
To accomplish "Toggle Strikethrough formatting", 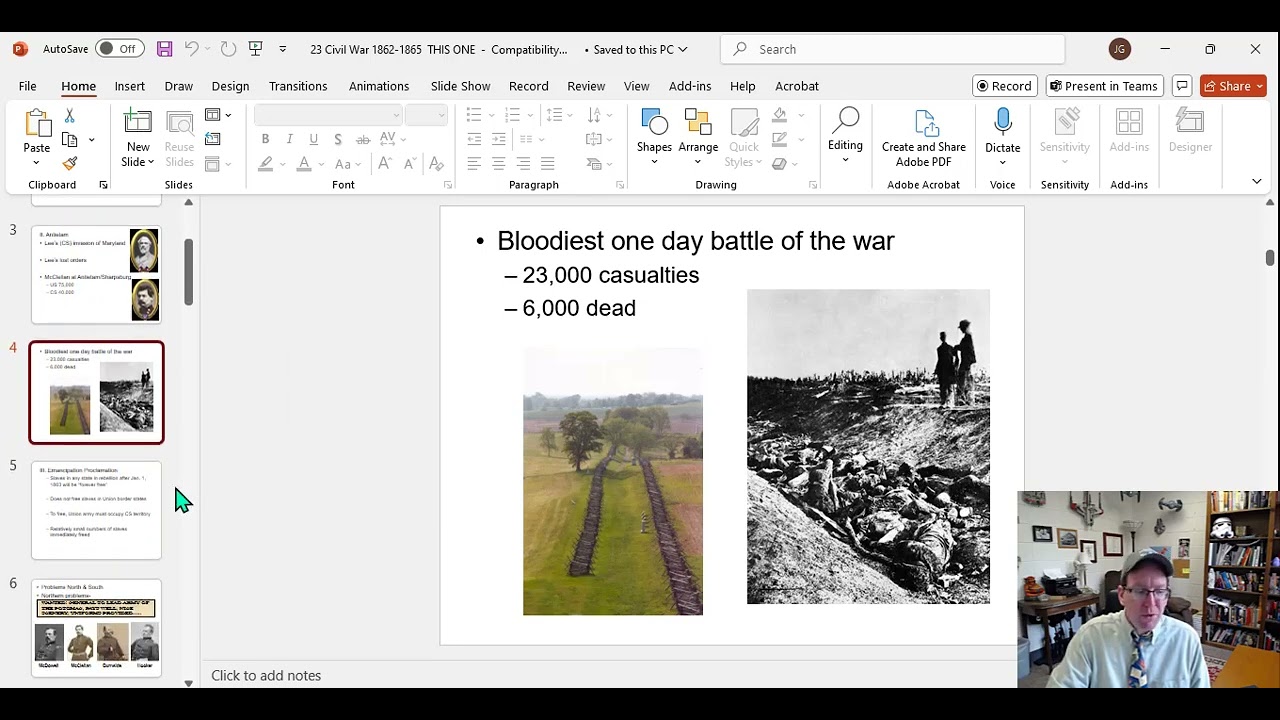I will click(362, 139).
